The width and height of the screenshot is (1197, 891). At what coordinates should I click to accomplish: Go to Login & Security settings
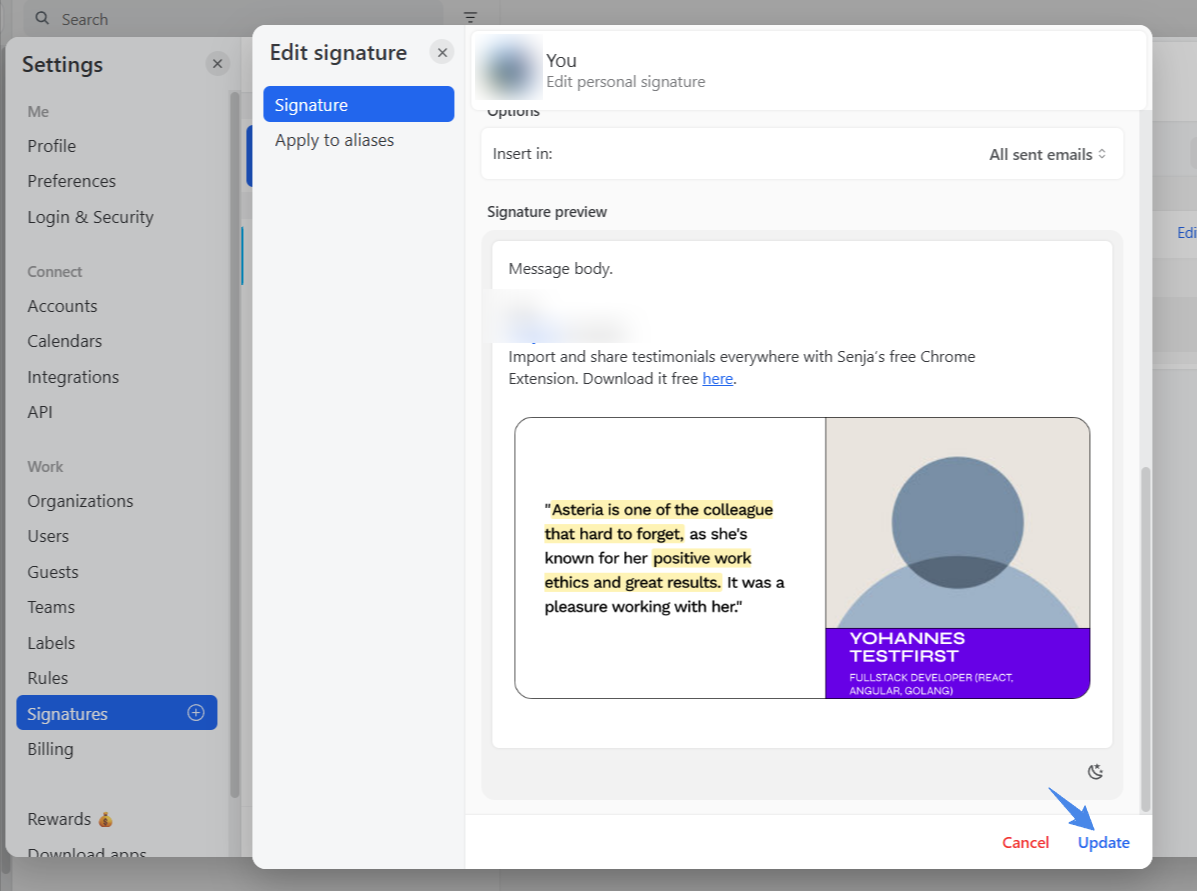[90, 217]
